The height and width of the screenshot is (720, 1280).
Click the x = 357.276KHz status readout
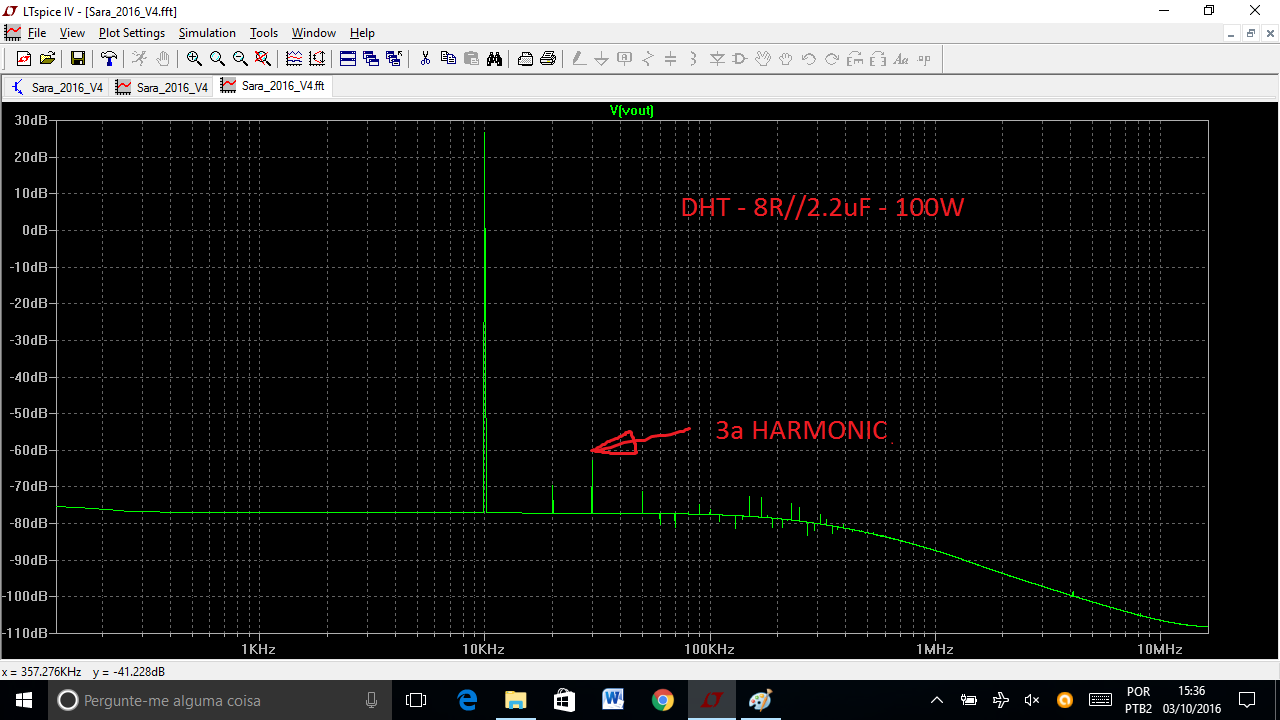coord(42,672)
